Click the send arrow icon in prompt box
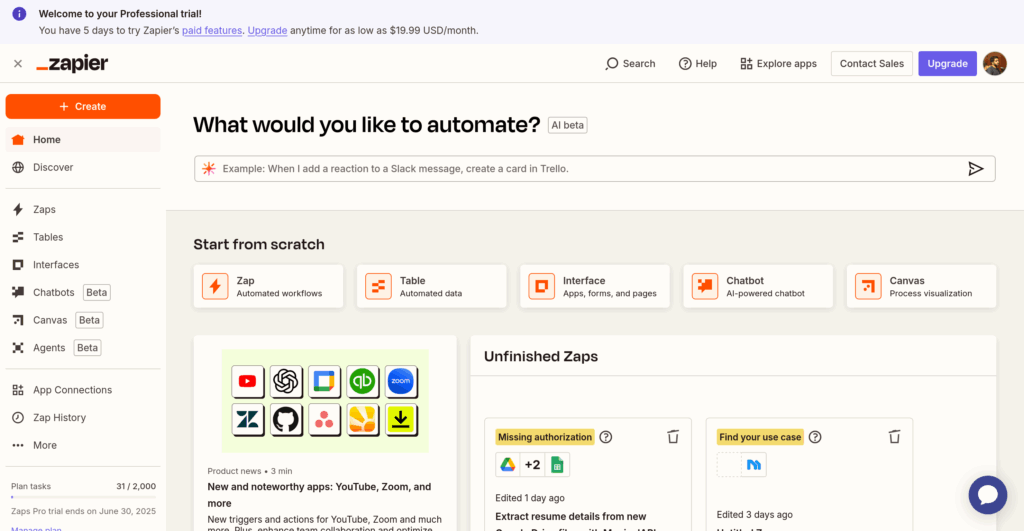1024x531 pixels. [976, 169]
